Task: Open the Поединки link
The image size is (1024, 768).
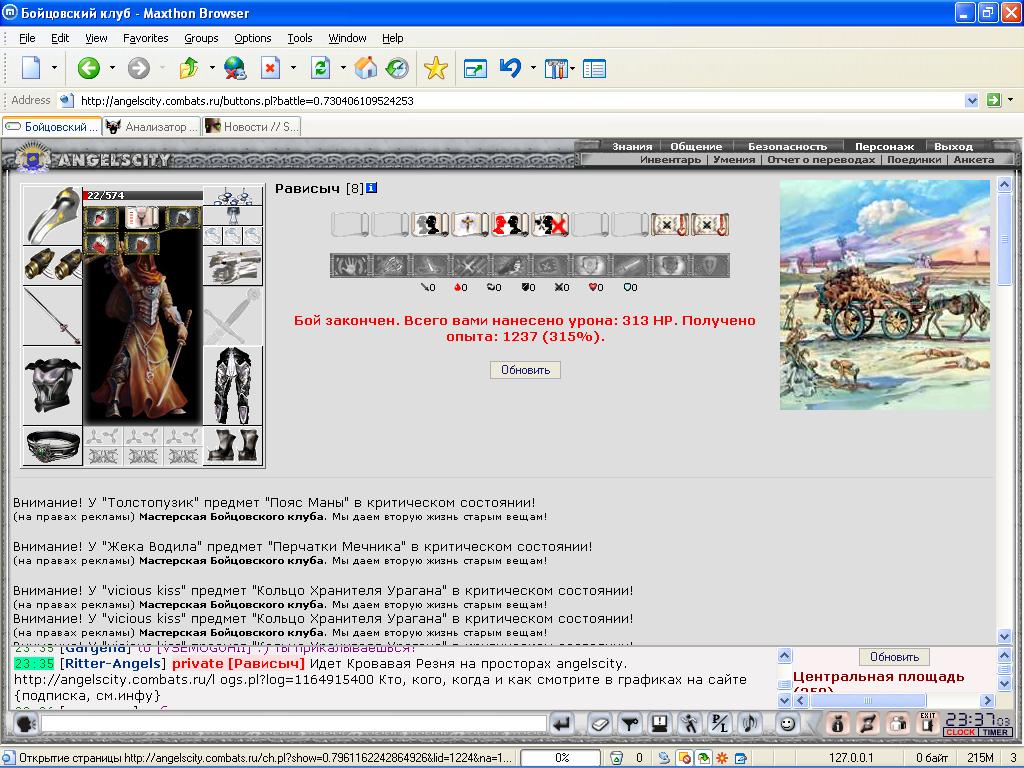Action: tap(914, 159)
